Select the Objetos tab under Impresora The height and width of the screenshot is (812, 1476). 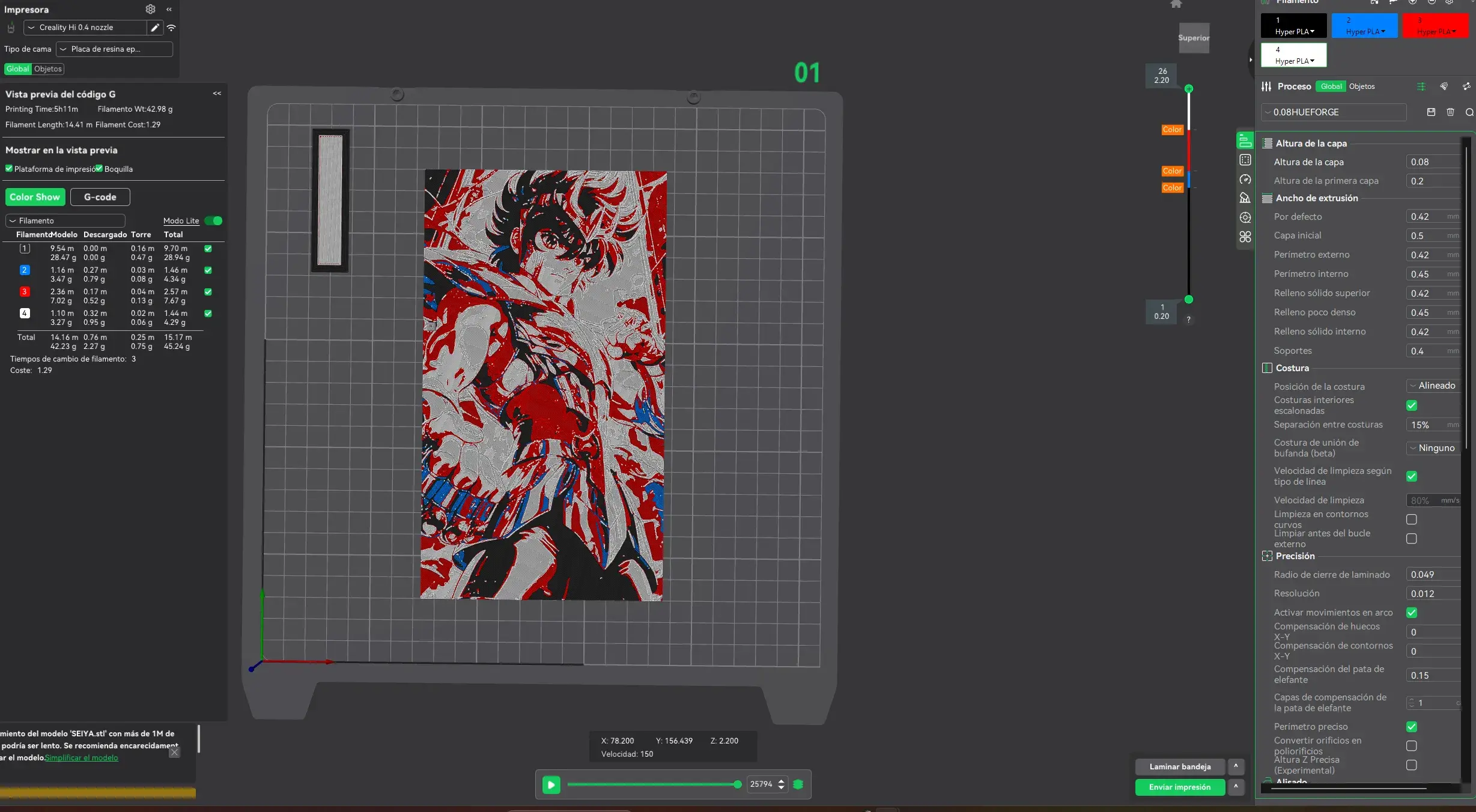point(48,69)
